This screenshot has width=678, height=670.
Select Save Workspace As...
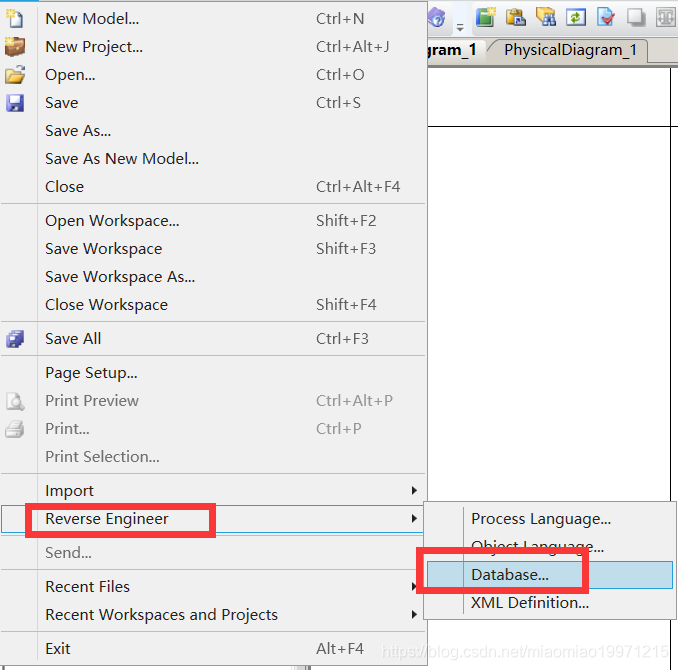[214, 277]
